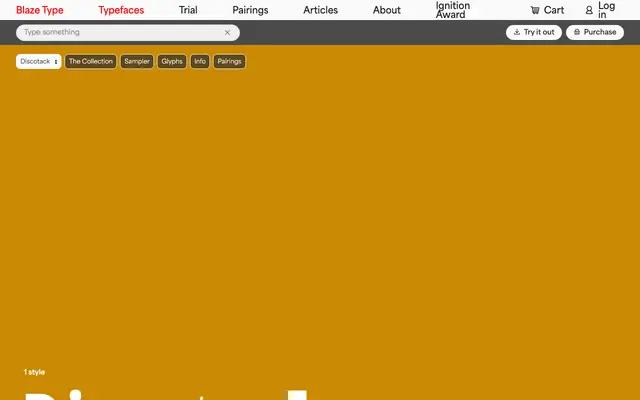Open the Cart link
The width and height of the screenshot is (640, 400).
point(547,10)
